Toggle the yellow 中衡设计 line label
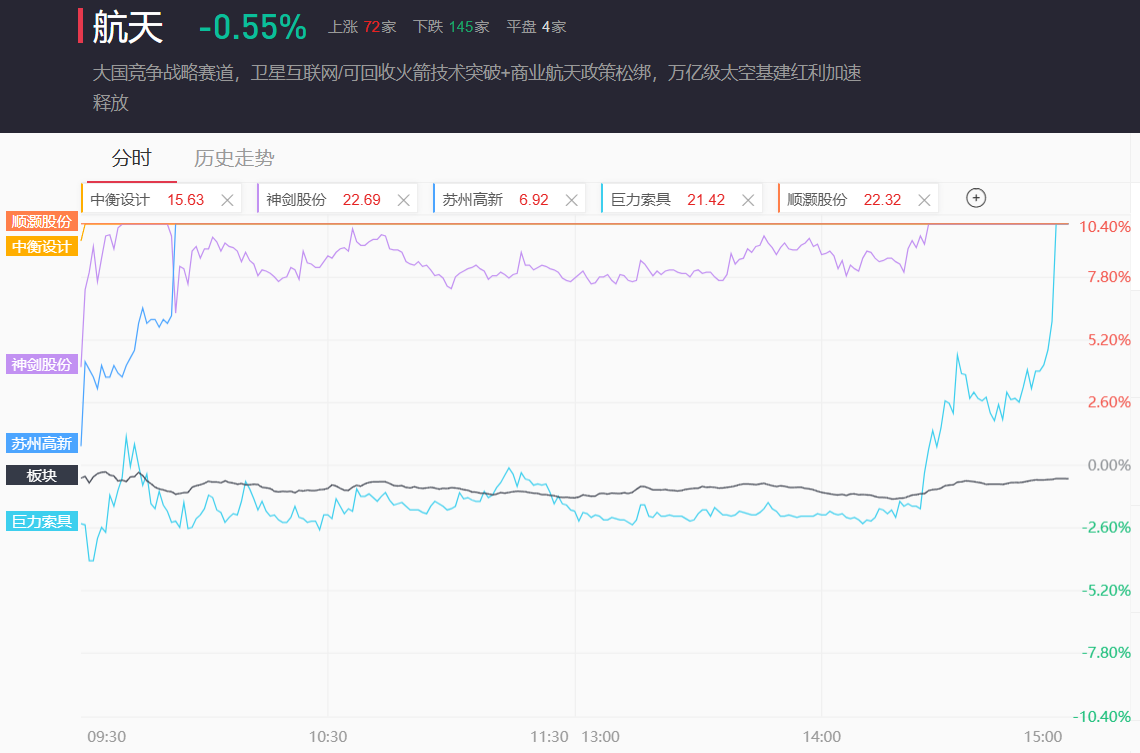The image size is (1140, 753). click(41, 246)
